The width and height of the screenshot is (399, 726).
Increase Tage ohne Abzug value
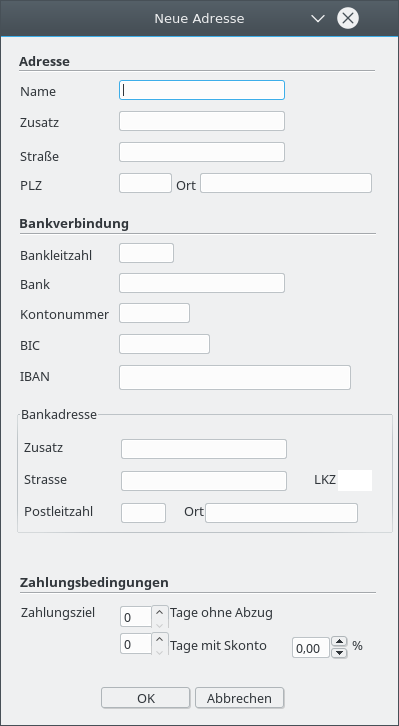(160, 612)
